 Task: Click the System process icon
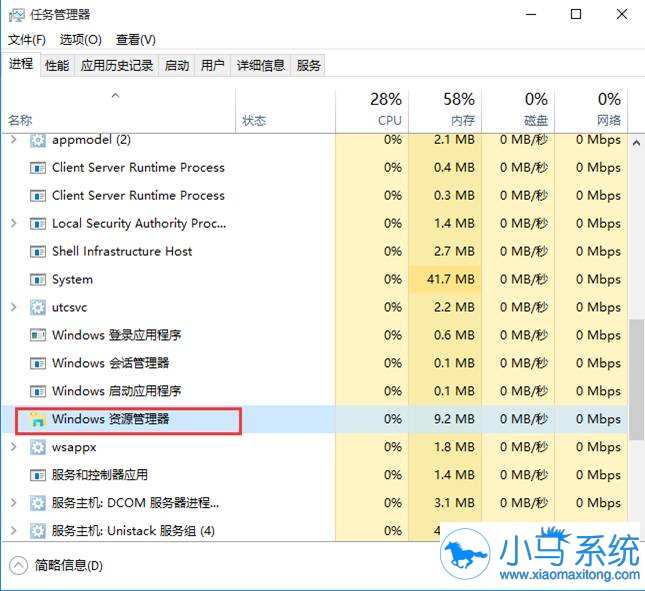point(37,280)
